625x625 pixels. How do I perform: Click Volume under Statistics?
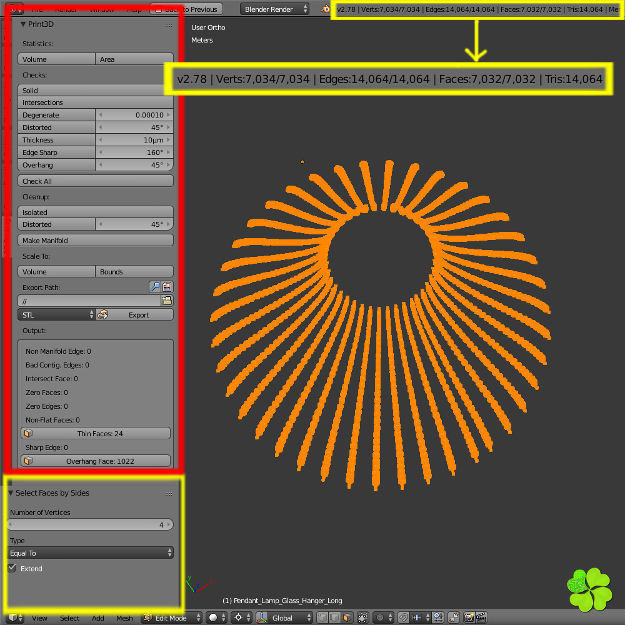click(57, 59)
